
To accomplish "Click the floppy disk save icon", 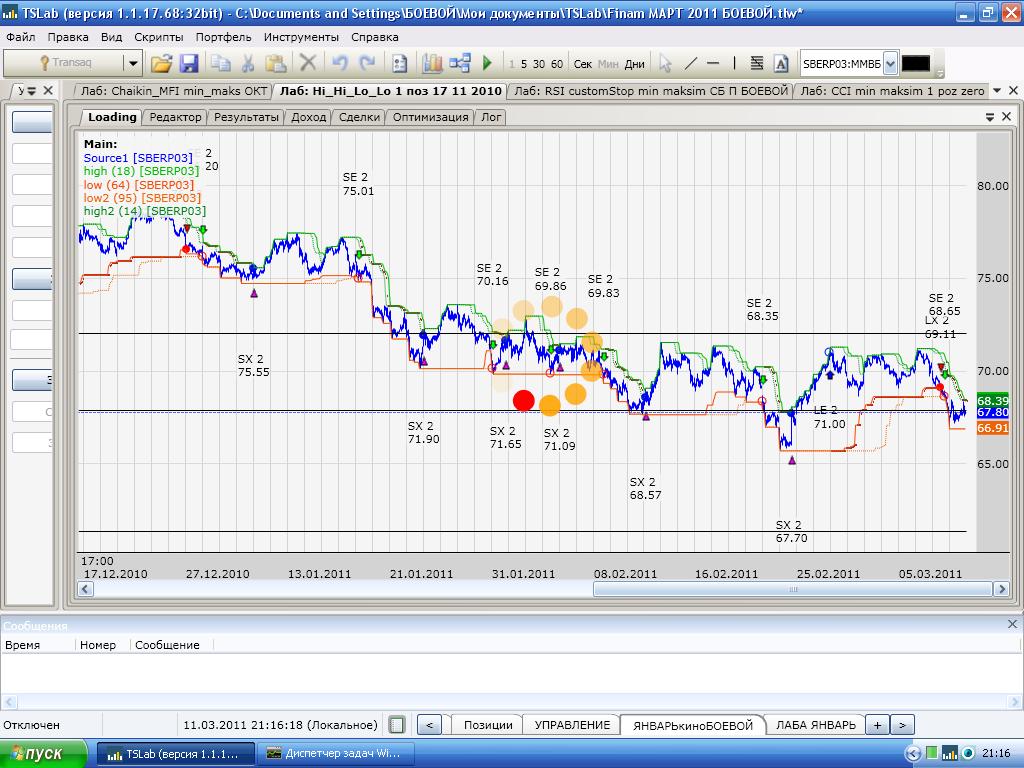I will coord(188,63).
